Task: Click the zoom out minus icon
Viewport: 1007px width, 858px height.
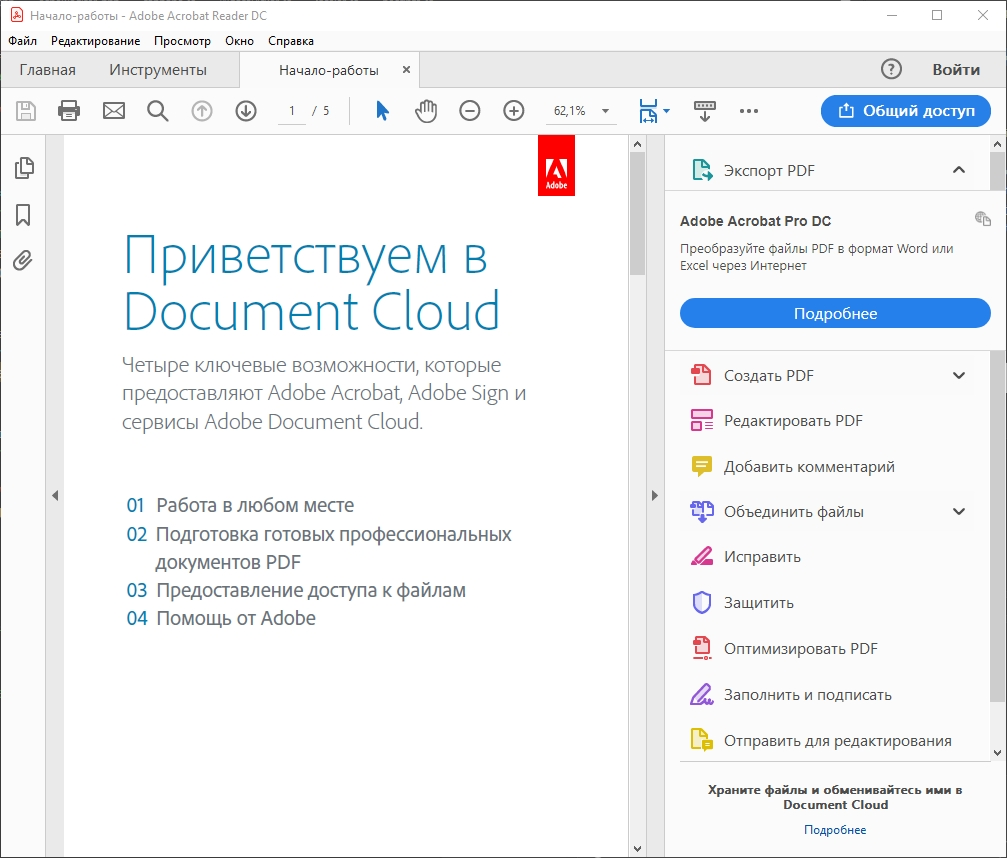Action: [x=470, y=111]
